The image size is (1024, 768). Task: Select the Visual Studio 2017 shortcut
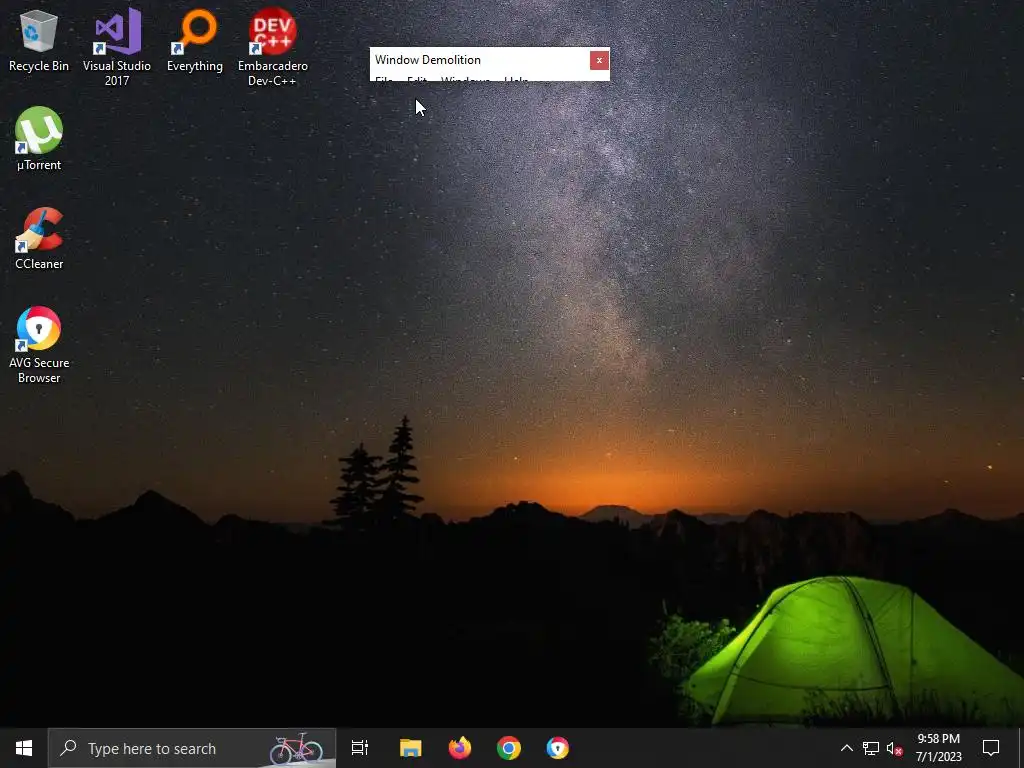click(117, 47)
